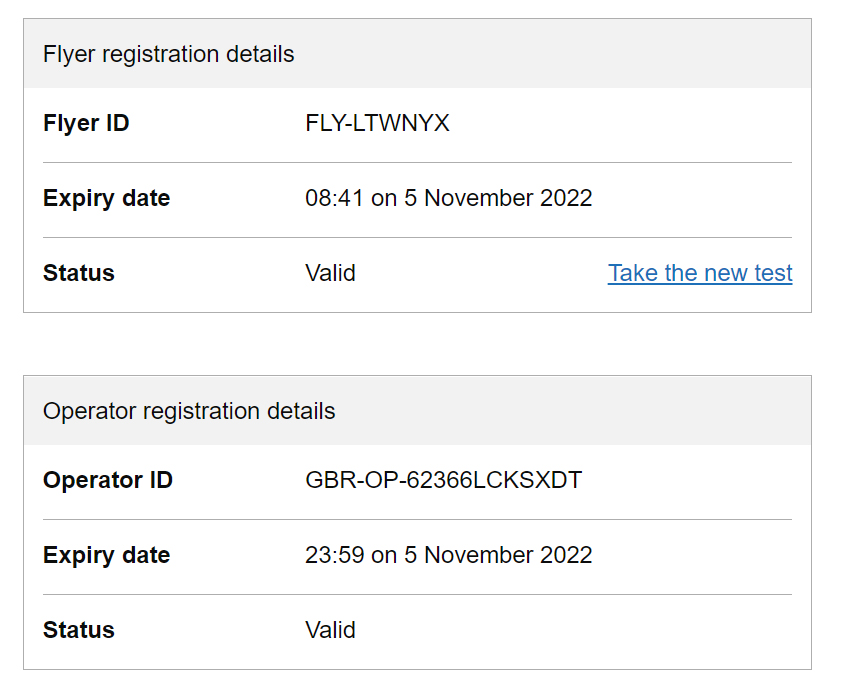Click the operator Valid status value
841x697 pixels.
330,630
